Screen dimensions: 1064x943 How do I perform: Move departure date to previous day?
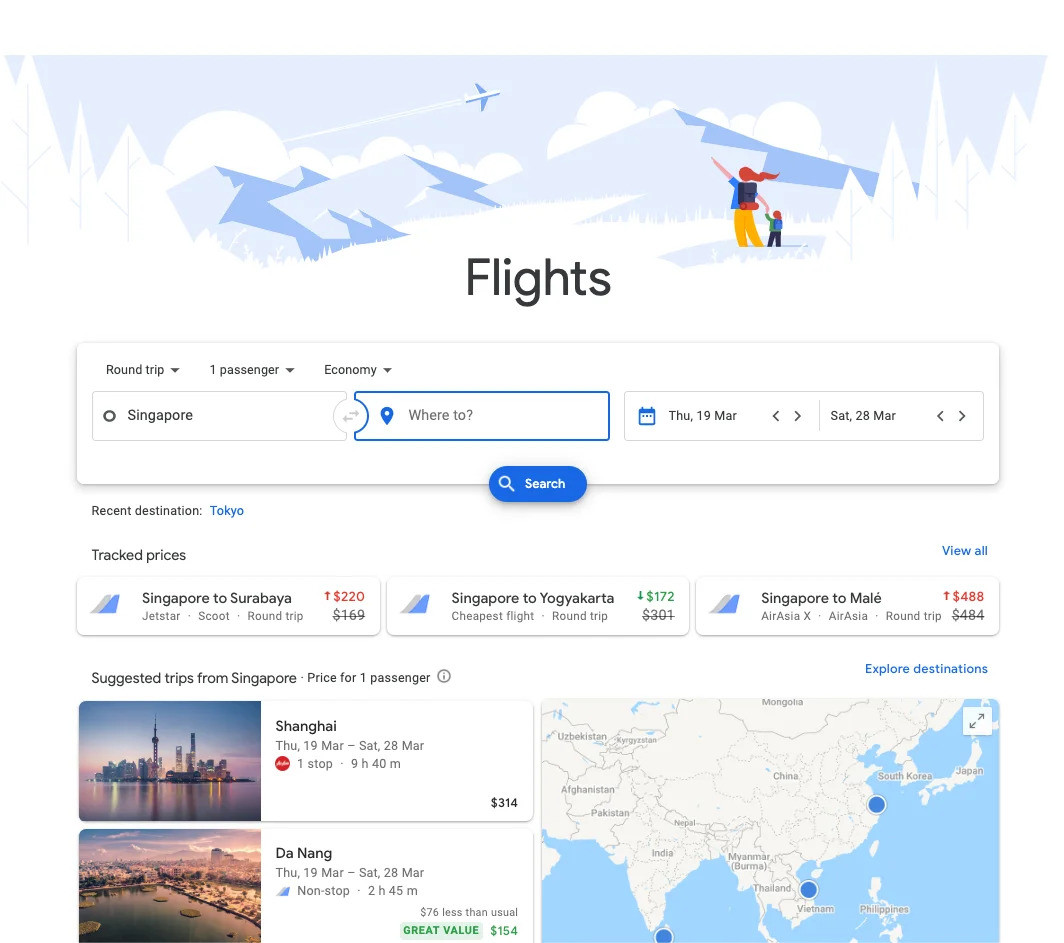pyautogui.click(x=776, y=416)
